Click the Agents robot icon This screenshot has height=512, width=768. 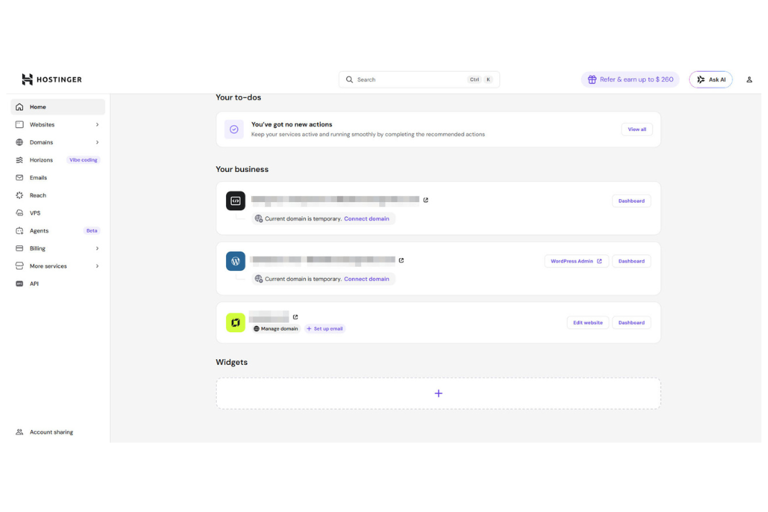click(x=20, y=230)
